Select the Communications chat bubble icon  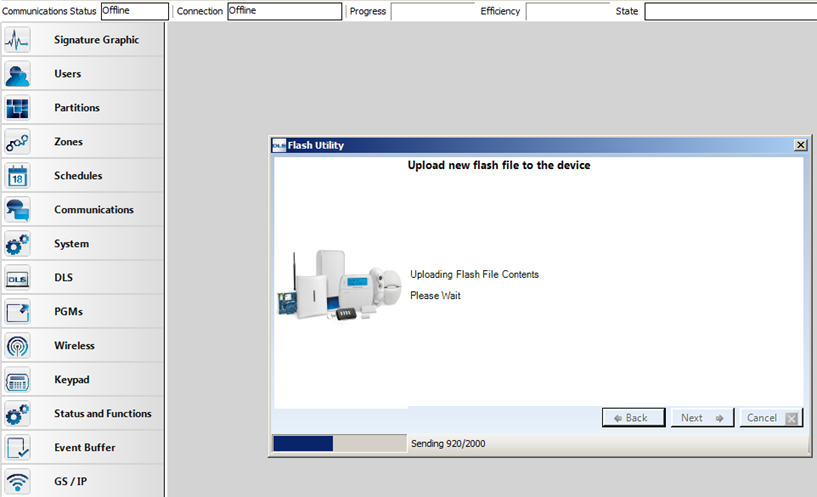18,210
